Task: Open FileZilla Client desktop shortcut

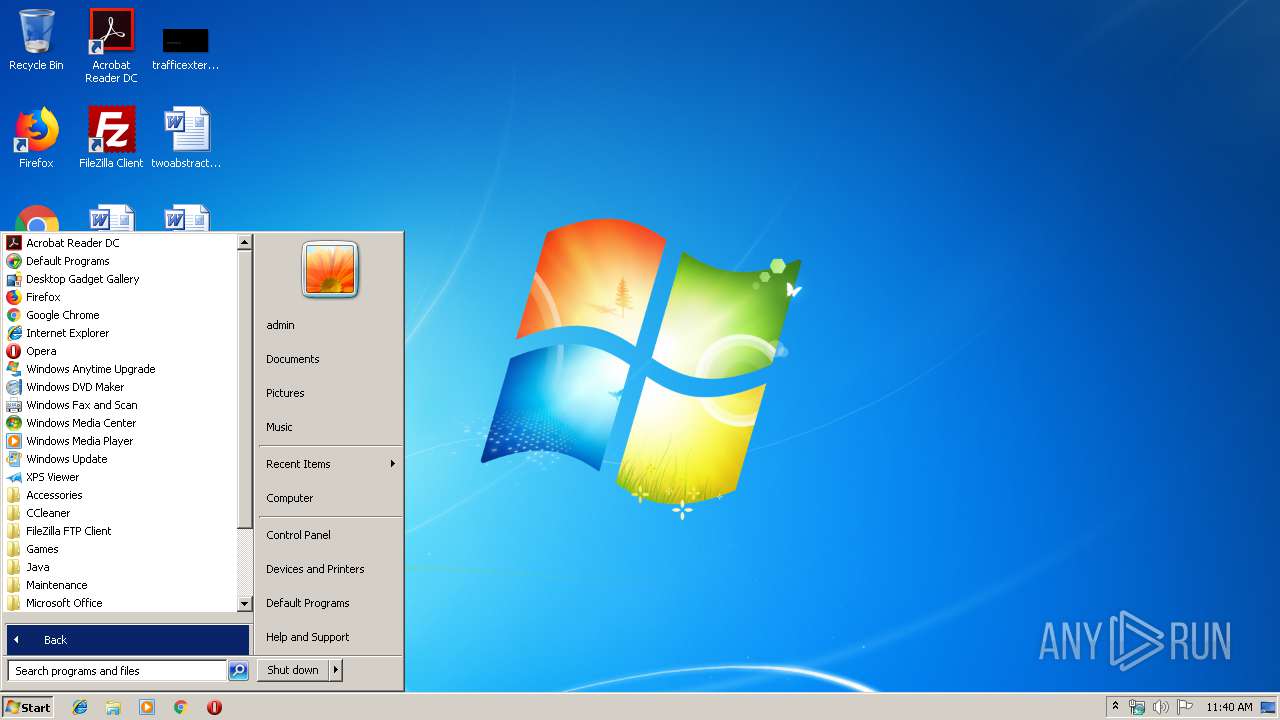Action: point(111,137)
